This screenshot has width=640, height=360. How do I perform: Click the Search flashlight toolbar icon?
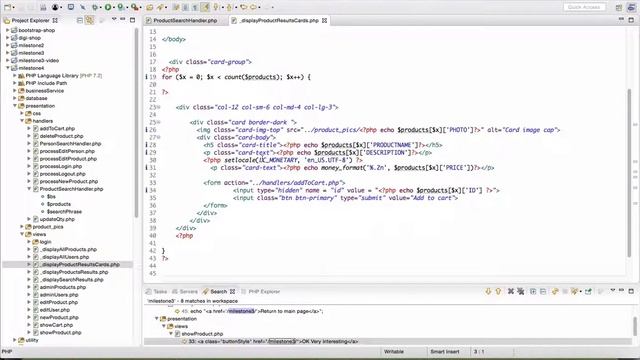160,7
